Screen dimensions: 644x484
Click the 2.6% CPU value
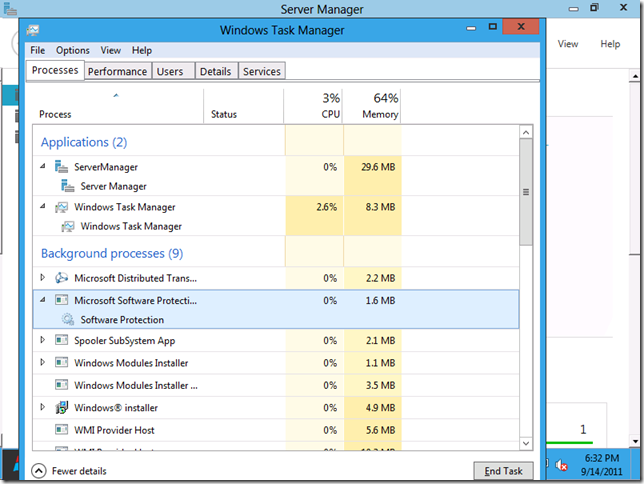(x=327, y=207)
